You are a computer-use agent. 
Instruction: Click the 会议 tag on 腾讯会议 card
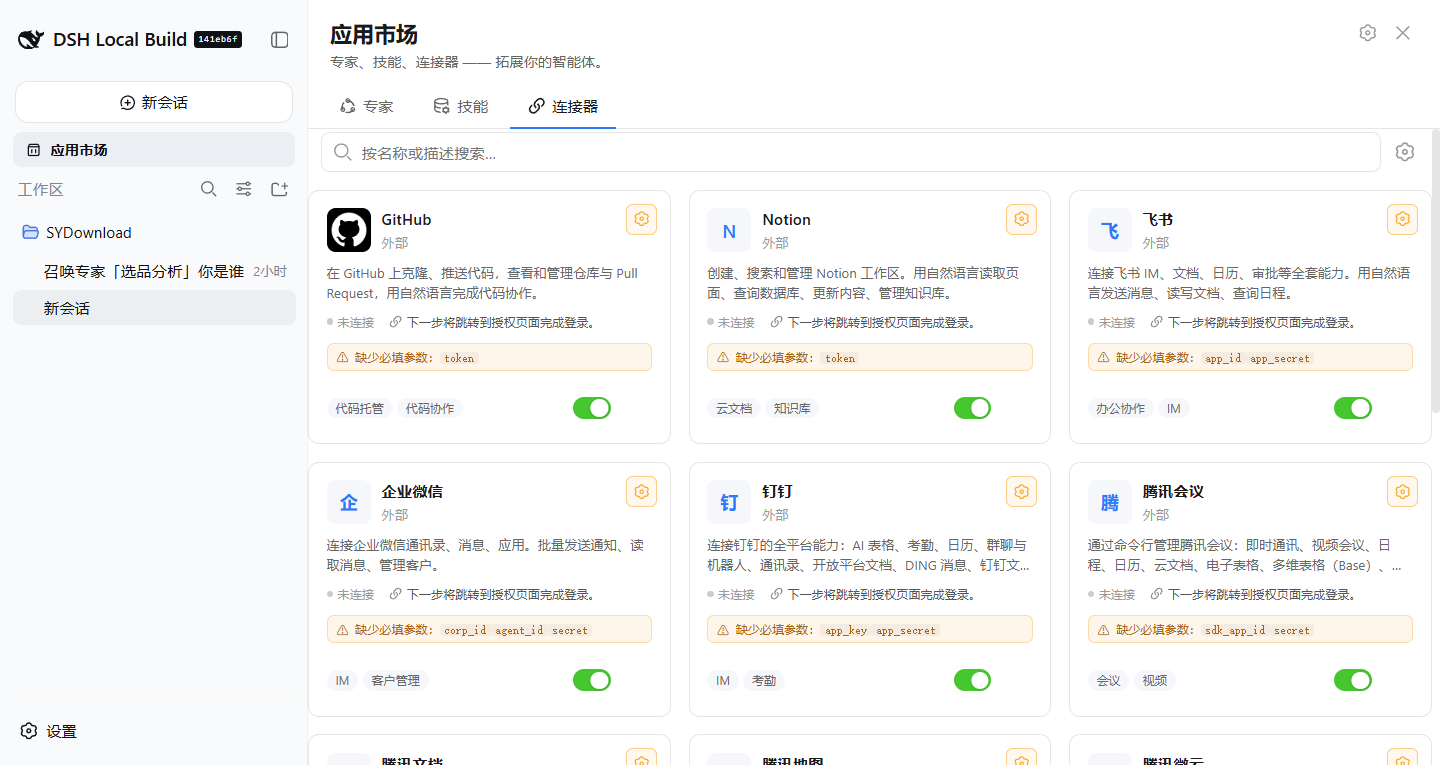point(1109,680)
